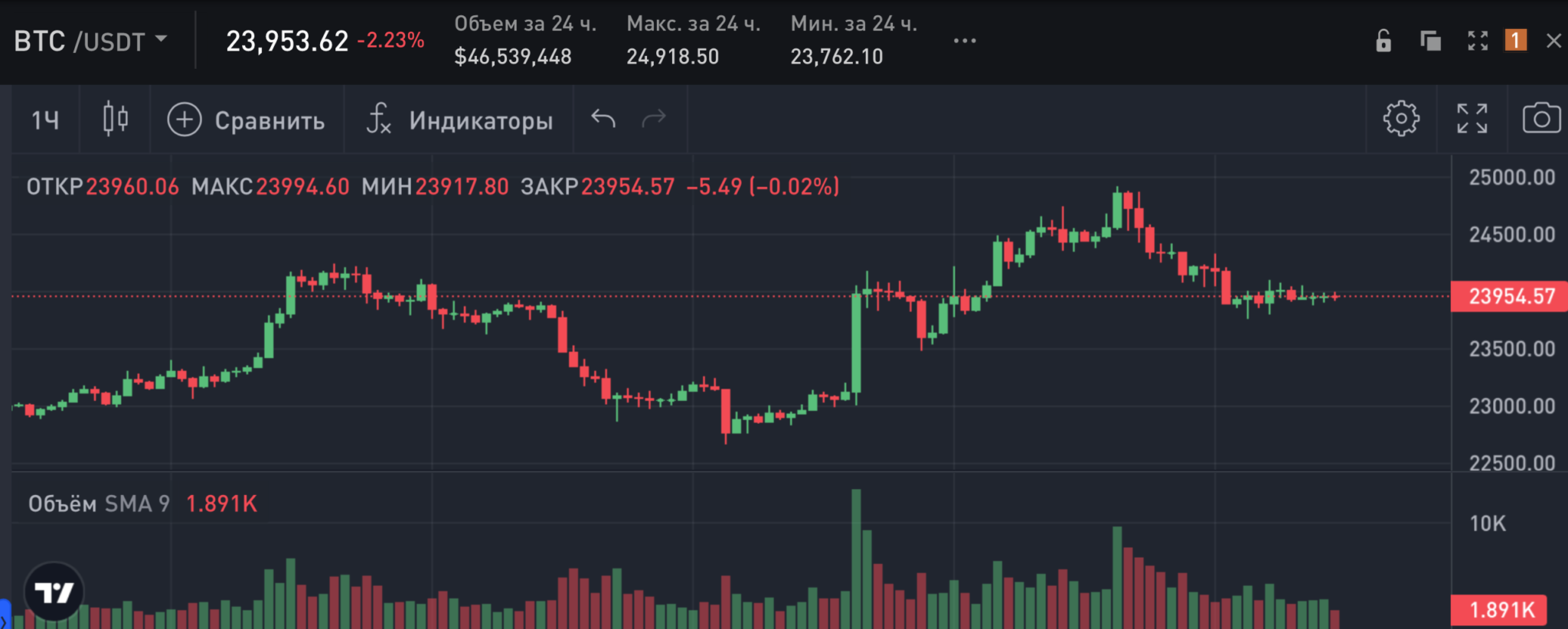The height and width of the screenshot is (629, 1568).
Task: Click the top fullscreen arrows near orange badge
Action: click(1478, 41)
